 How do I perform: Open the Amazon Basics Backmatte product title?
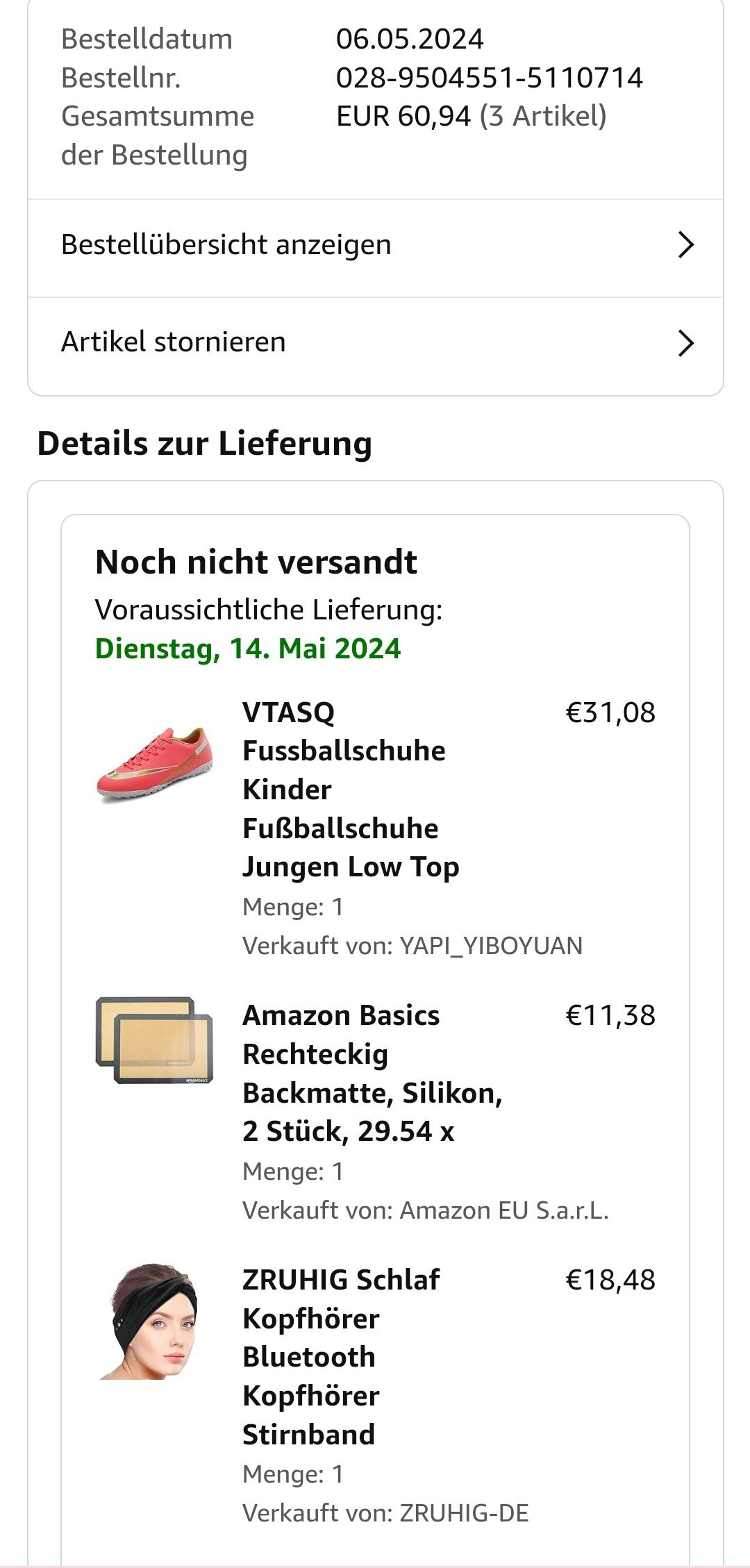click(372, 1073)
